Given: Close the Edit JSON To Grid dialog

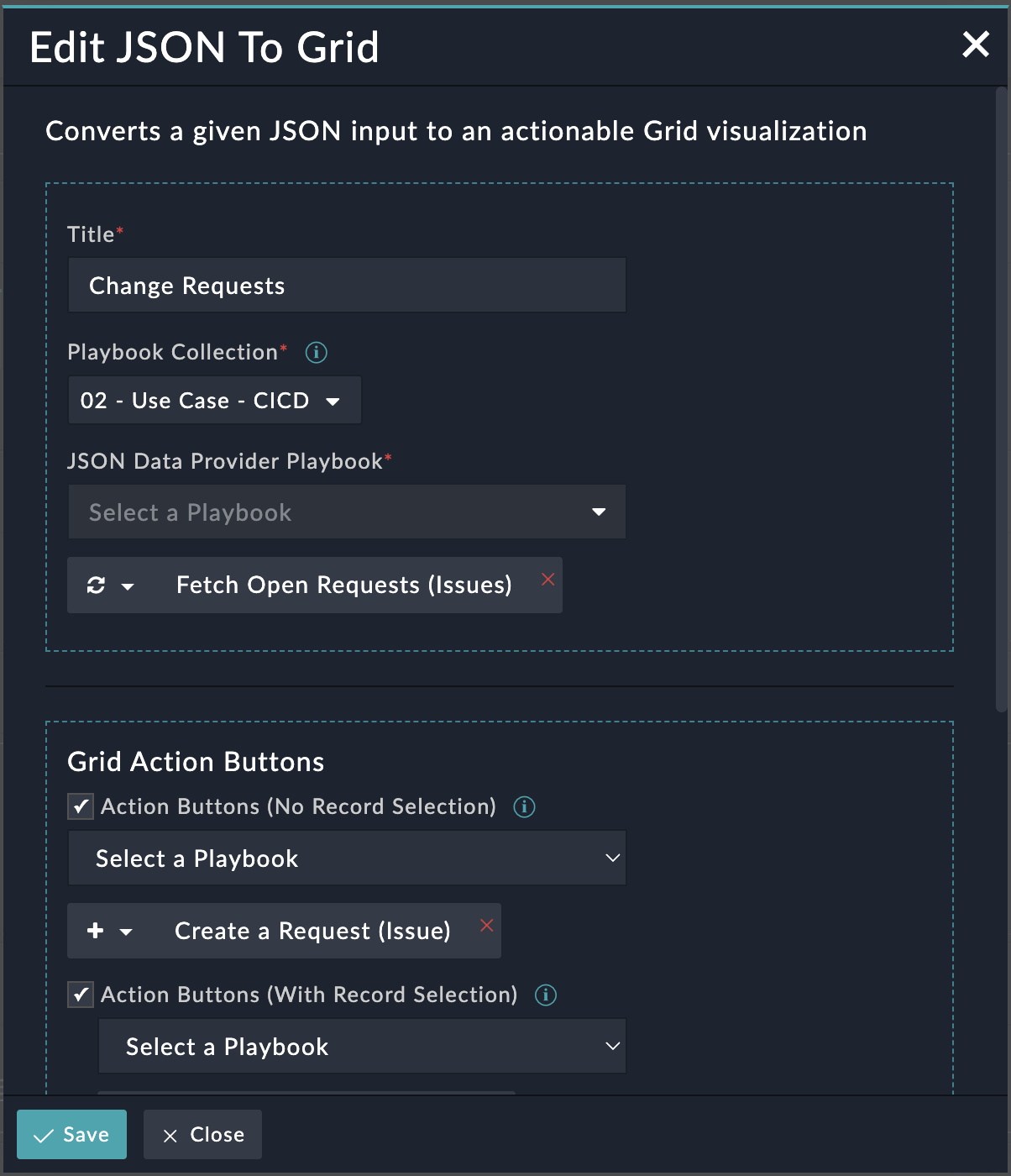Looking at the screenshot, I should 976,45.
